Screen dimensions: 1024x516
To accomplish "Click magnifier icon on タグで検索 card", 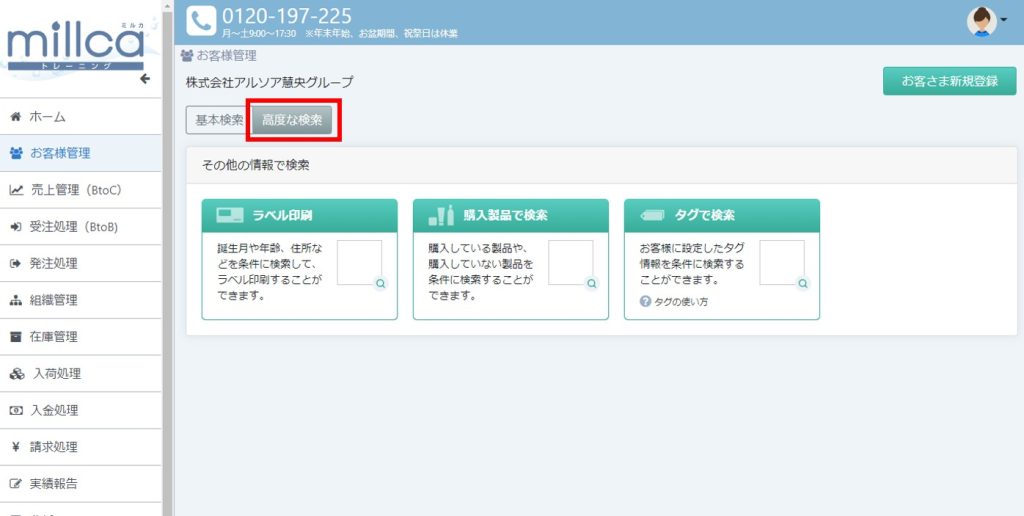I will (802, 284).
